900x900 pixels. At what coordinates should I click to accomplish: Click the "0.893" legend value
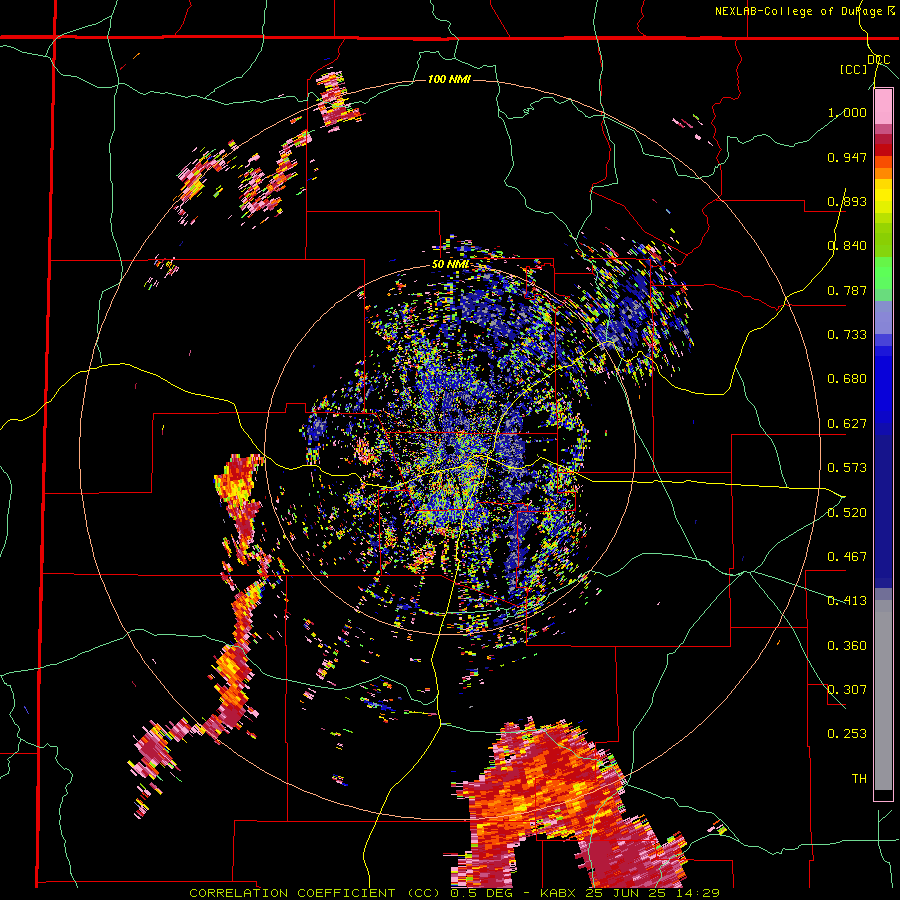pos(847,201)
